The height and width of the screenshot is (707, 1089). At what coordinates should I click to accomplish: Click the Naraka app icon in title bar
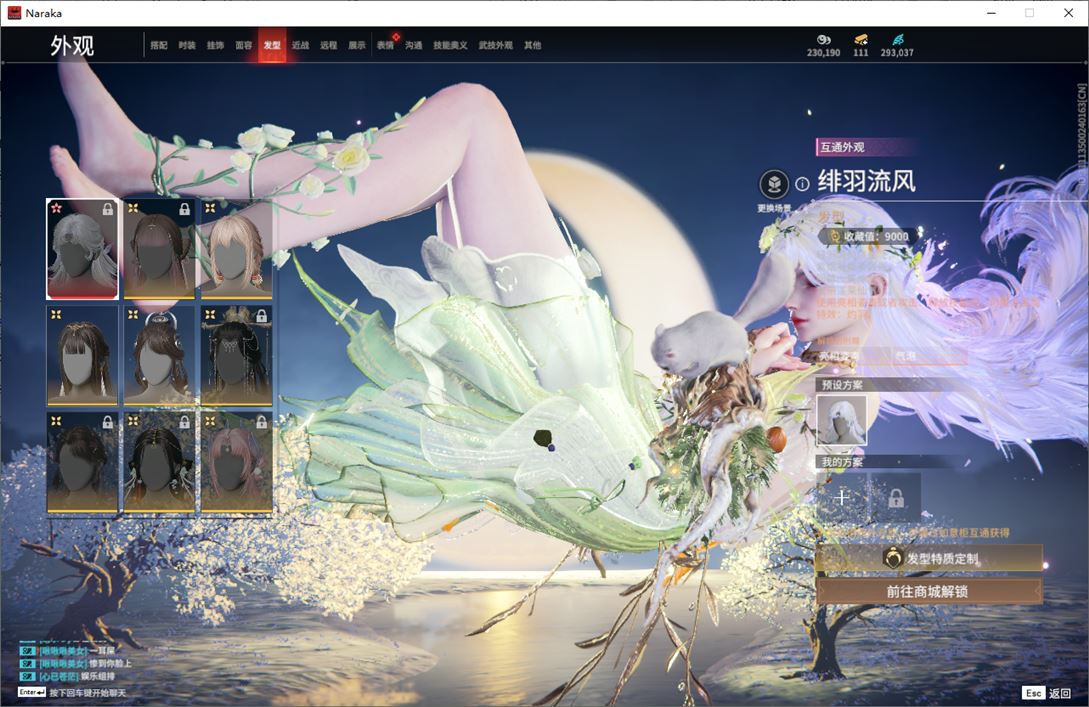(14, 13)
